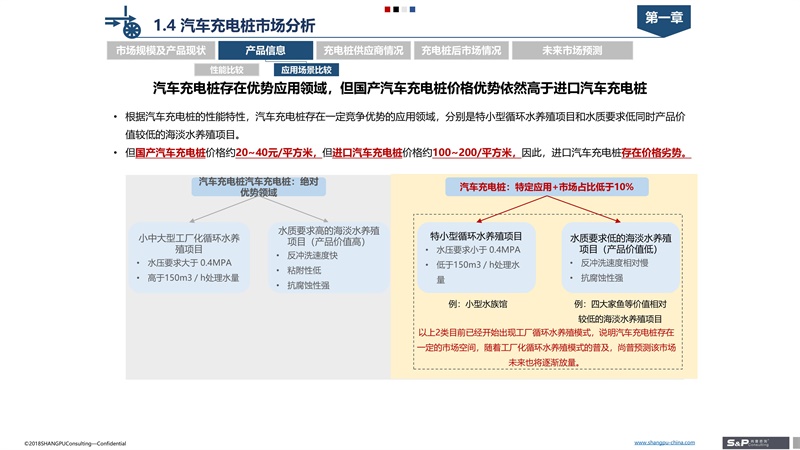Screen dimensions: 800x450
Task: Select the 市场规模及产品现状 tab
Action: (x=160, y=50)
